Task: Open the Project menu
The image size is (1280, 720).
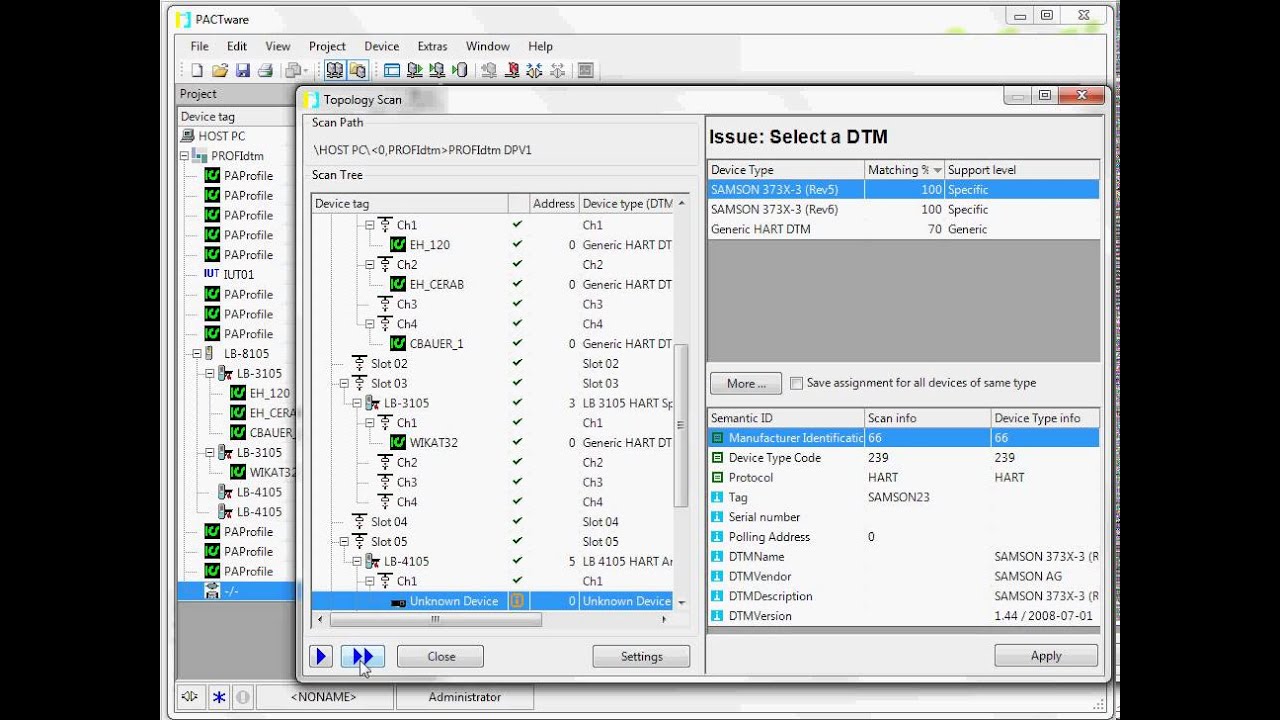Action: pyautogui.click(x=327, y=46)
